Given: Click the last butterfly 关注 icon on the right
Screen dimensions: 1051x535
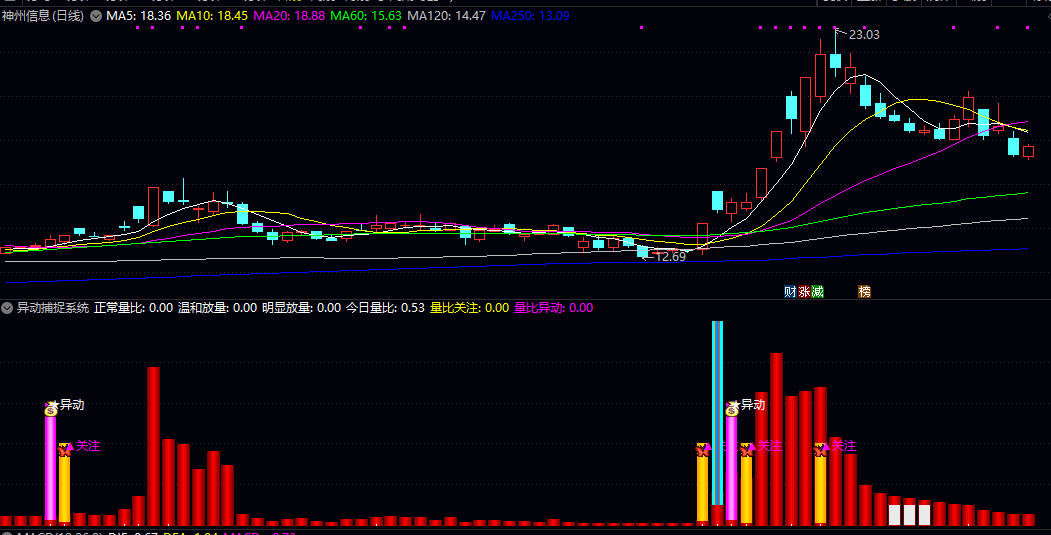Looking at the screenshot, I should (822, 449).
